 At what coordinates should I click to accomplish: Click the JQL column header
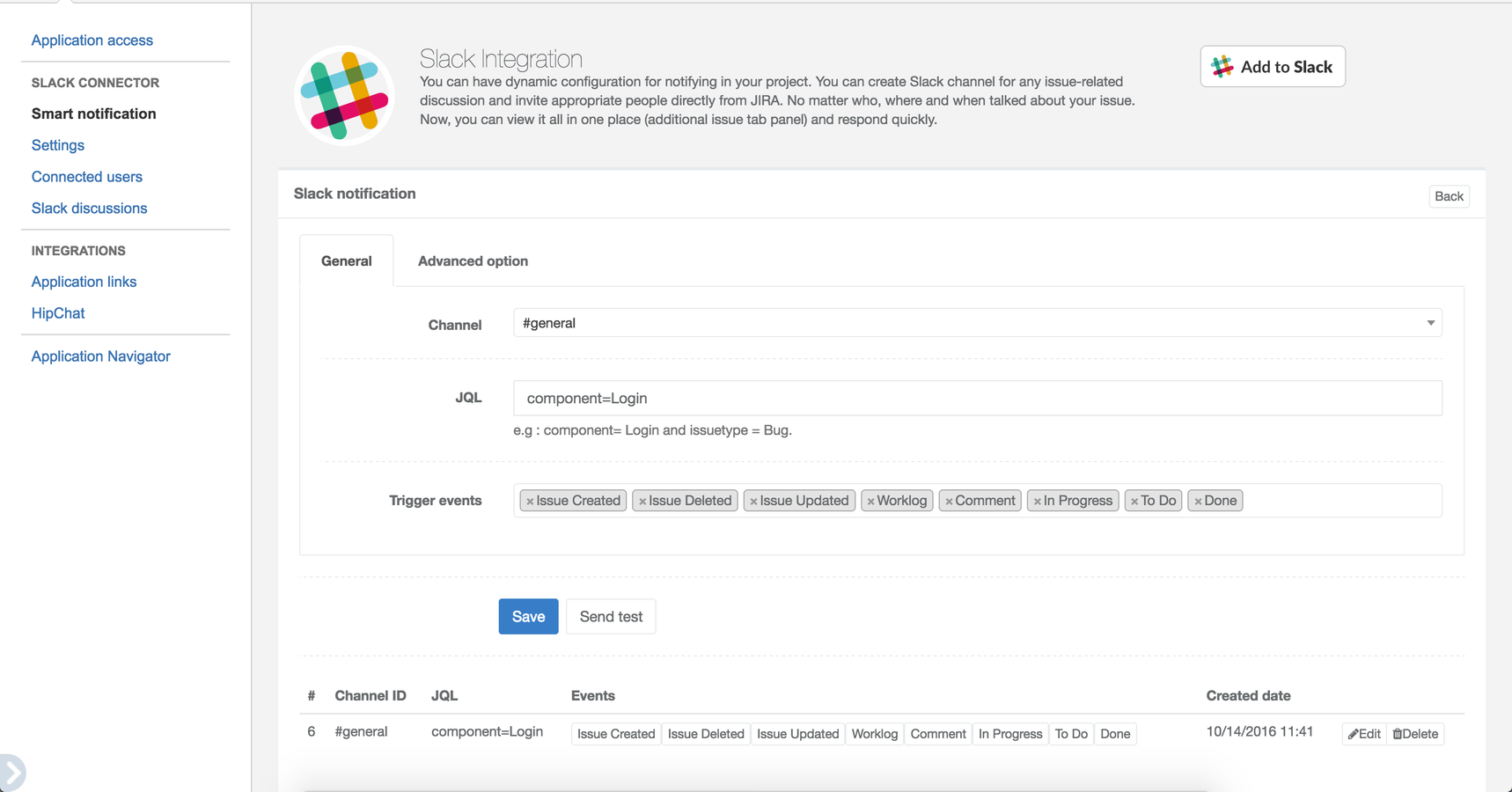pyautogui.click(x=444, y=696)
